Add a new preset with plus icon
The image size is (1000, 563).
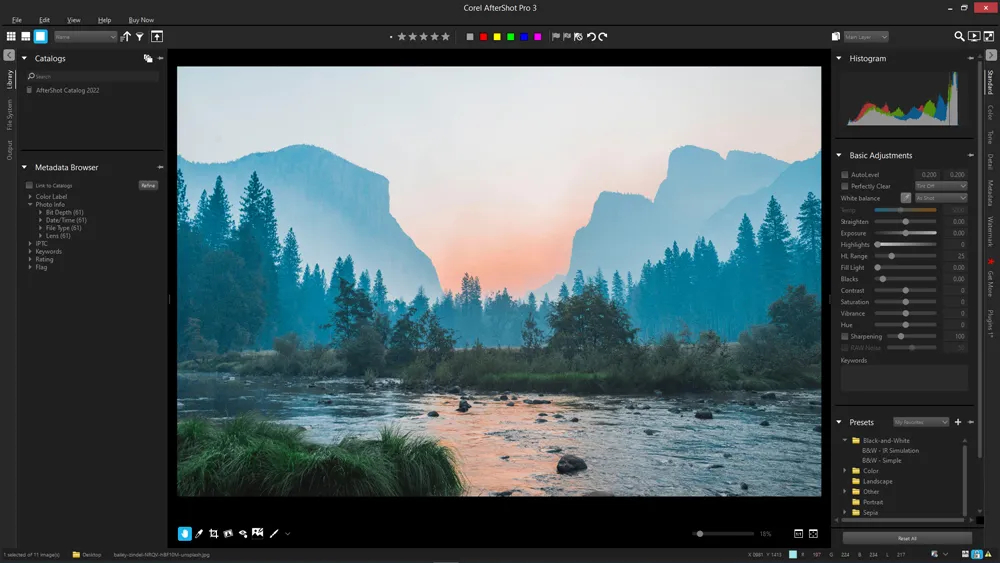pyautogui.click(x=958, y=422)
